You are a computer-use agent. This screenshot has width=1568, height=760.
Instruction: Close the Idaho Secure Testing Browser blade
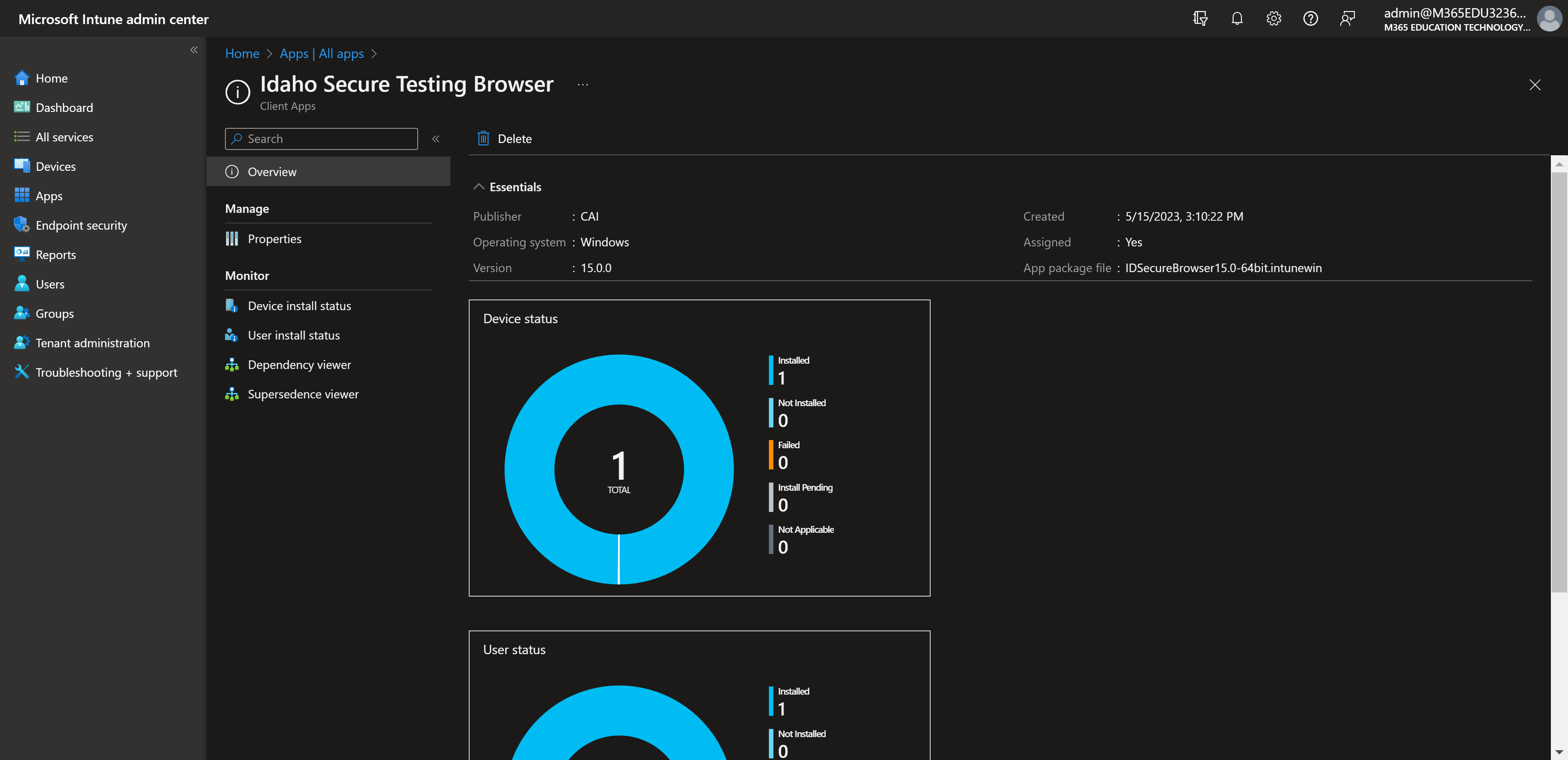click(x=1535, y=85)
